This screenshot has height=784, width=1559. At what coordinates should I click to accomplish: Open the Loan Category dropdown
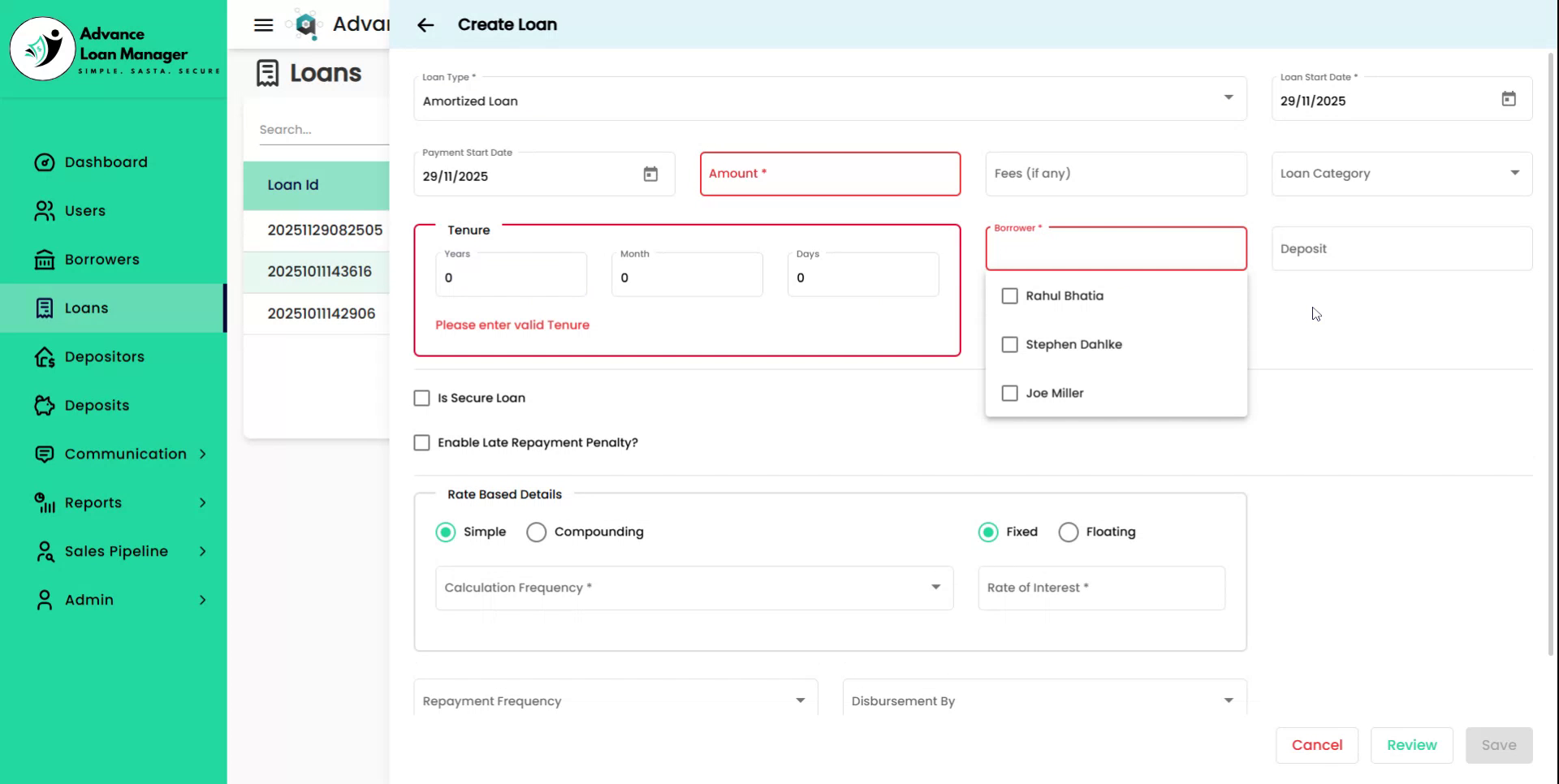point(1401,174)
